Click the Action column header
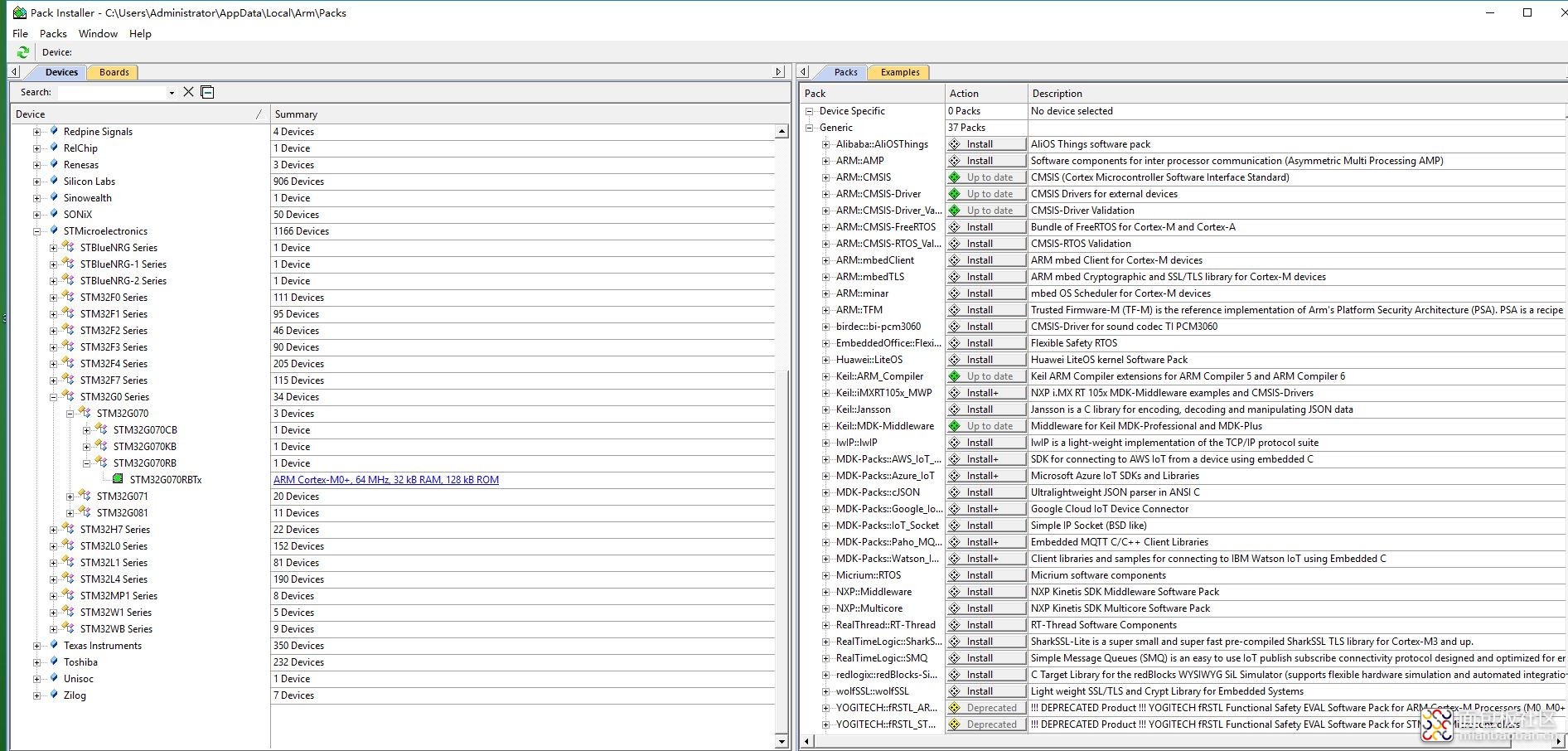The image size is (1568, 751). [x=986, y=94]
